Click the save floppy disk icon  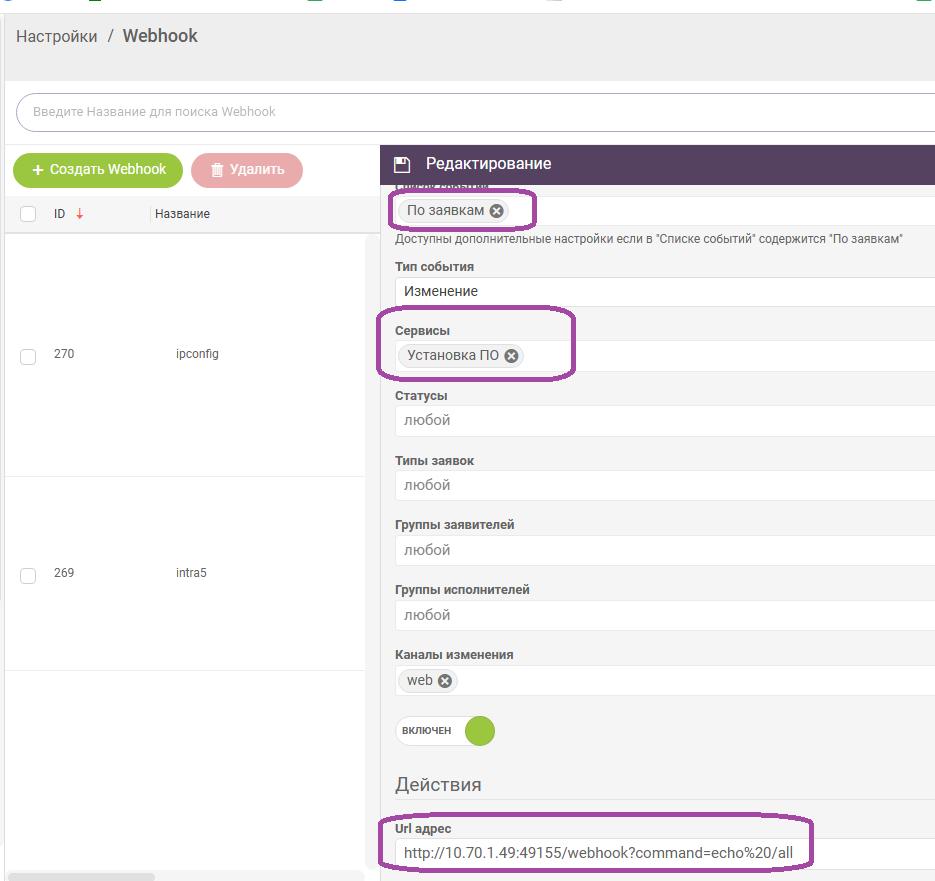(x=402, y=164)
